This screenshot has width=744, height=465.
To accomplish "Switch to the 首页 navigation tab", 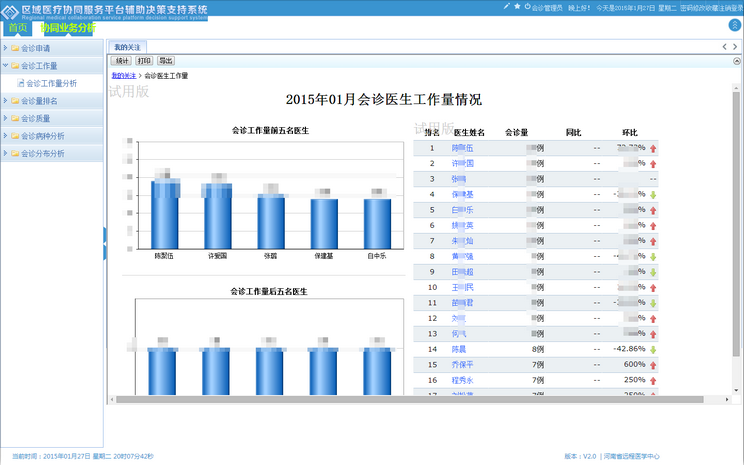I will (18, 28).
